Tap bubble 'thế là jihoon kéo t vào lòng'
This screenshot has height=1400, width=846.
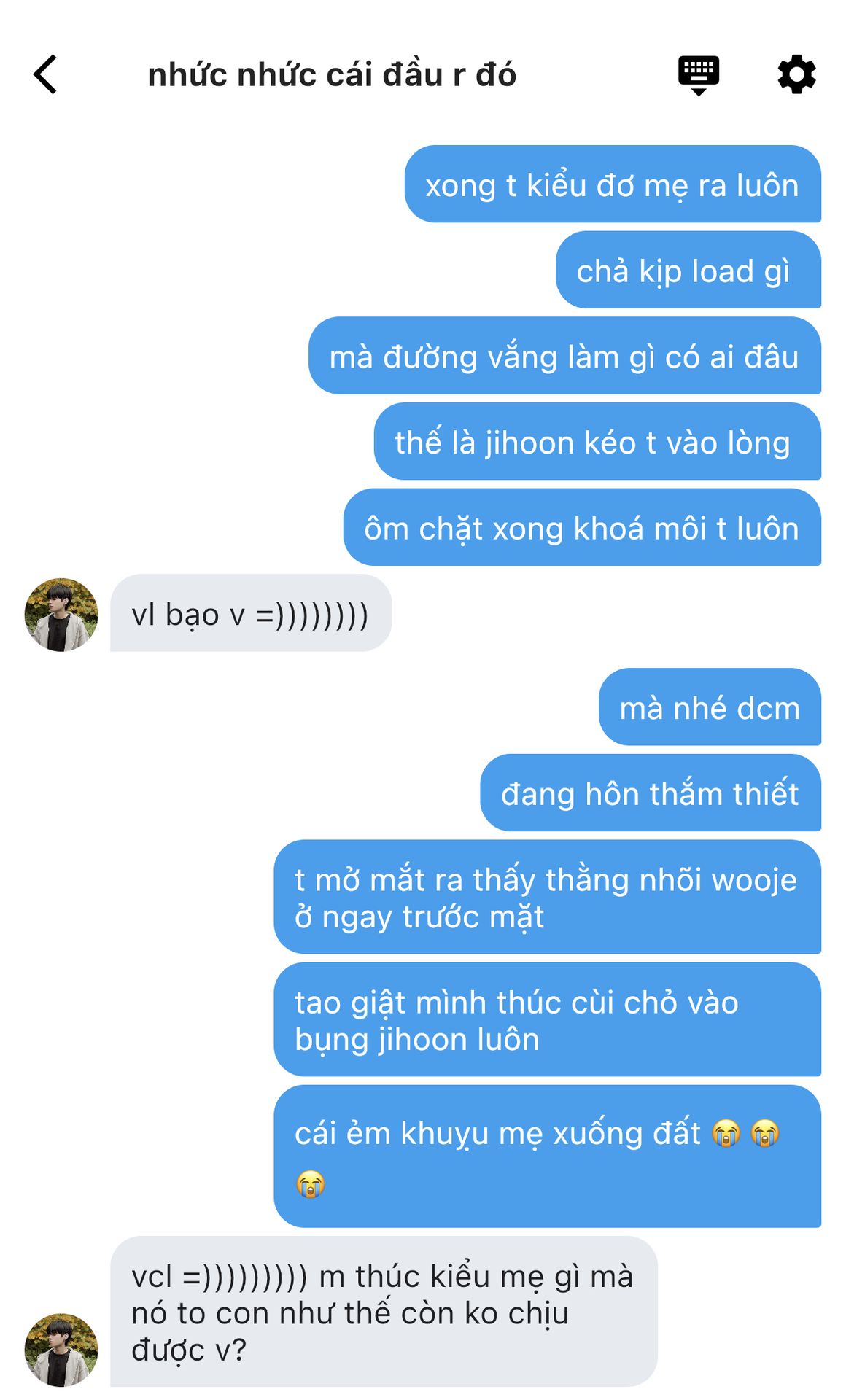click(x=597, y=441)
